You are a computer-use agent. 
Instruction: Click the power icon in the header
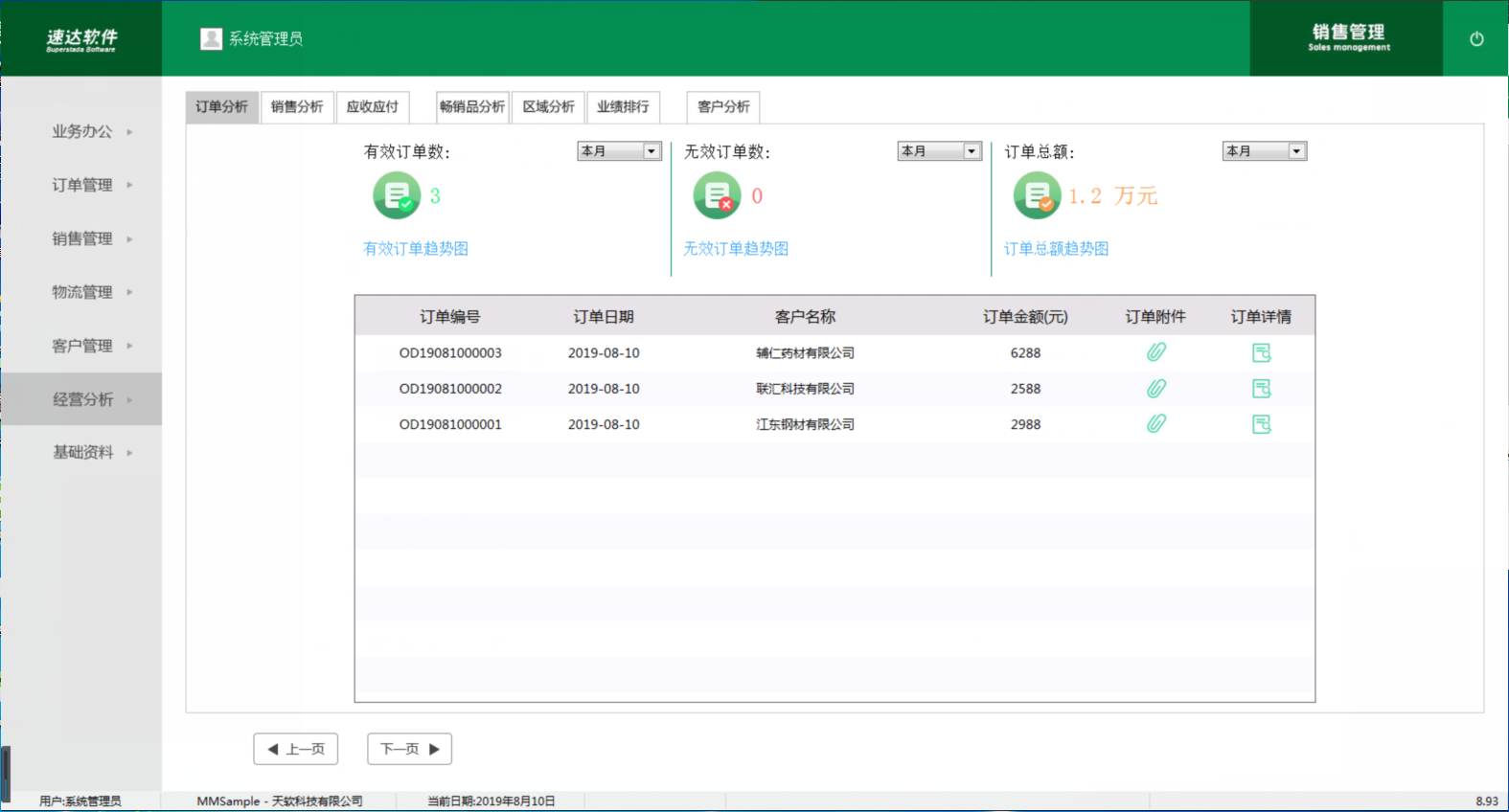(x=1476, y=39)
